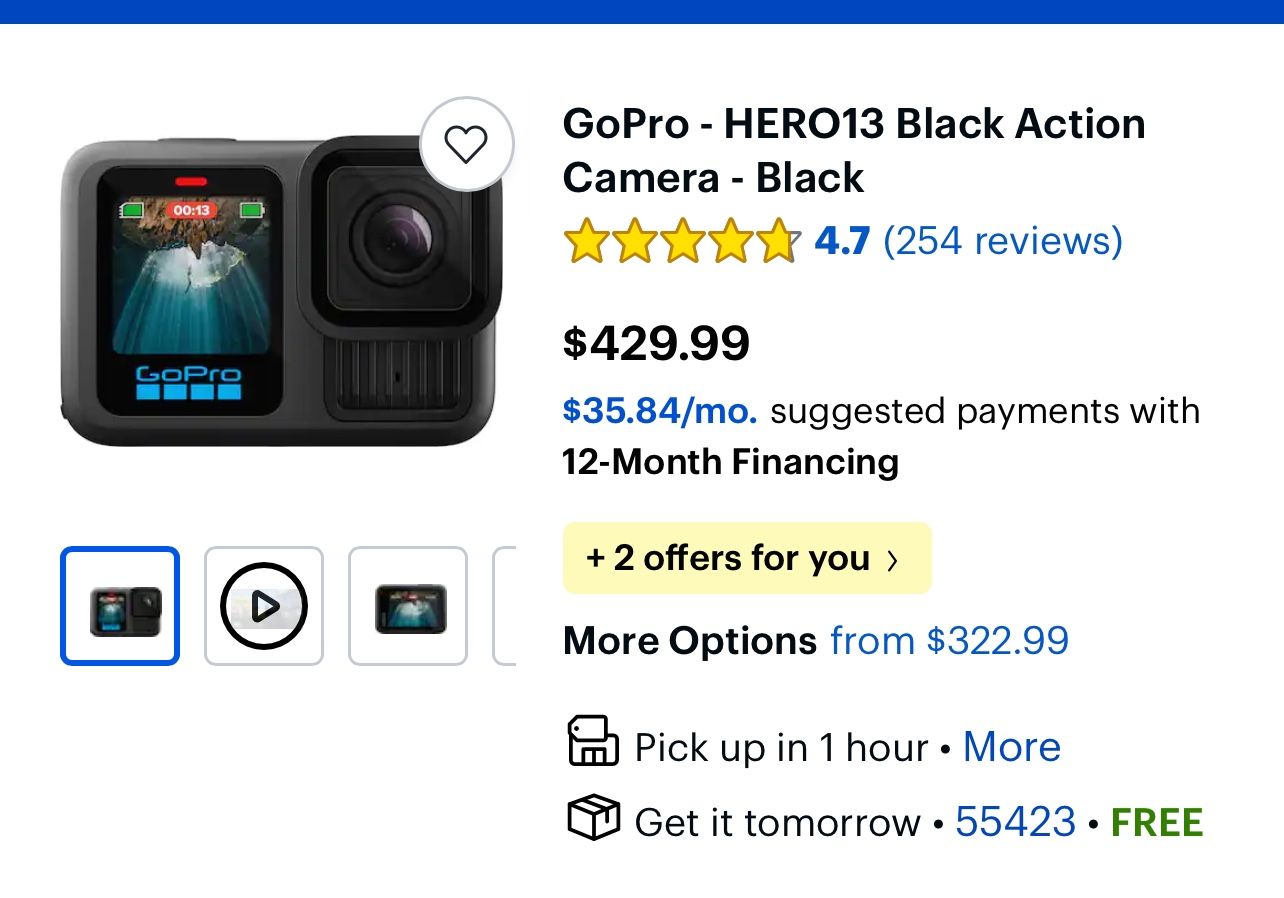Click the shipping box icon
The width and height of the screenshot is (1284, 898).
point(594,821)
